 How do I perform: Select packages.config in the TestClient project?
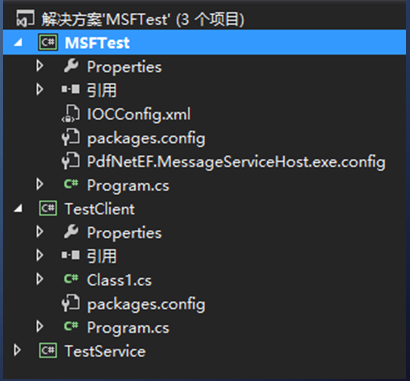[146, 304]
